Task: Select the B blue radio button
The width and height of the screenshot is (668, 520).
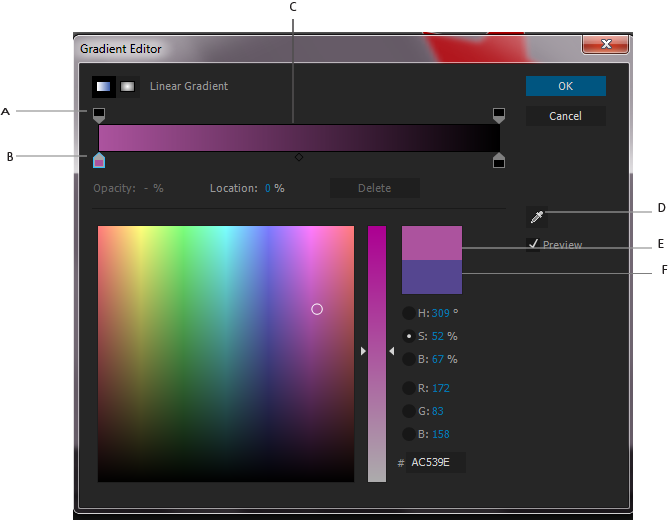Action: pos(409,434)
